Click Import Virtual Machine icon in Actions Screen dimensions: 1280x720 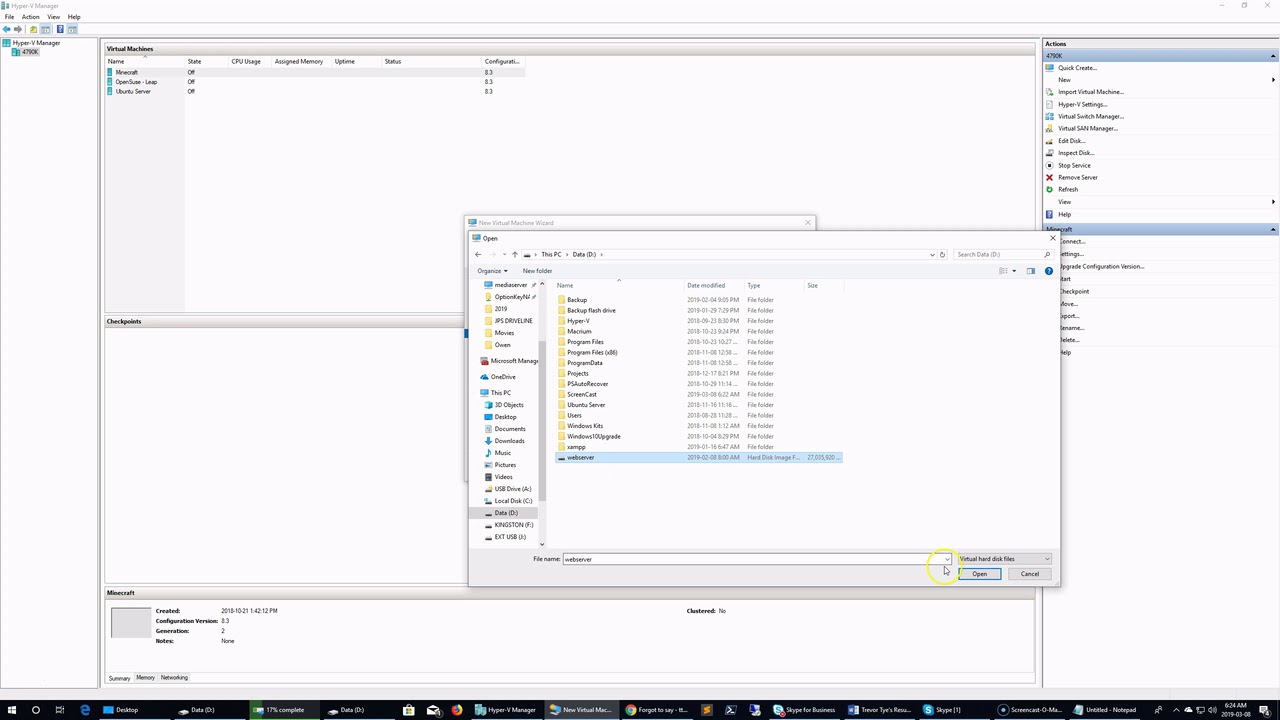[x=1049, y=92]
